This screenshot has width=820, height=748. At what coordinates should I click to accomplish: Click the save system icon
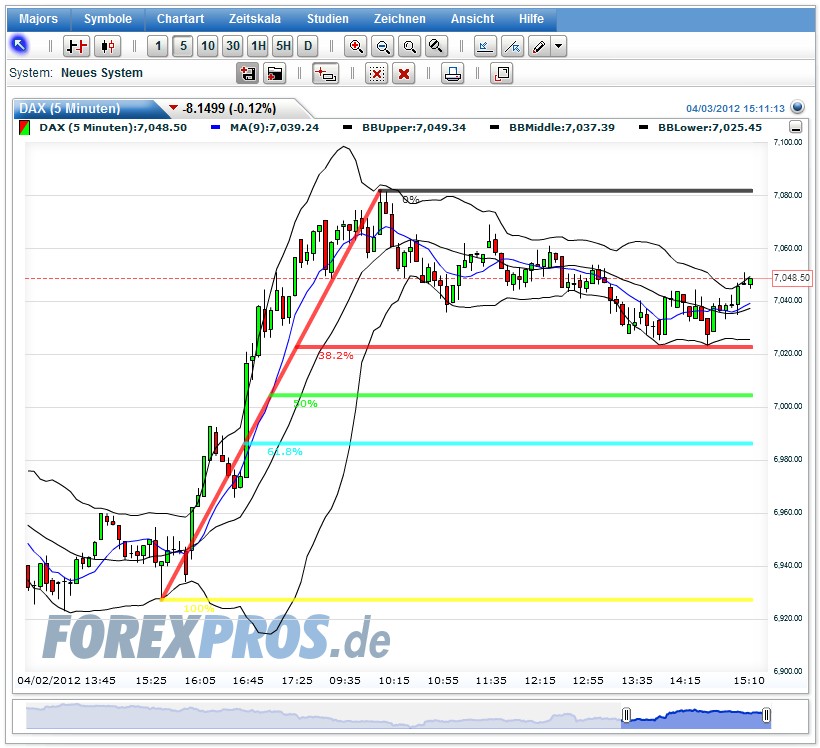click(x=247, y=73)
